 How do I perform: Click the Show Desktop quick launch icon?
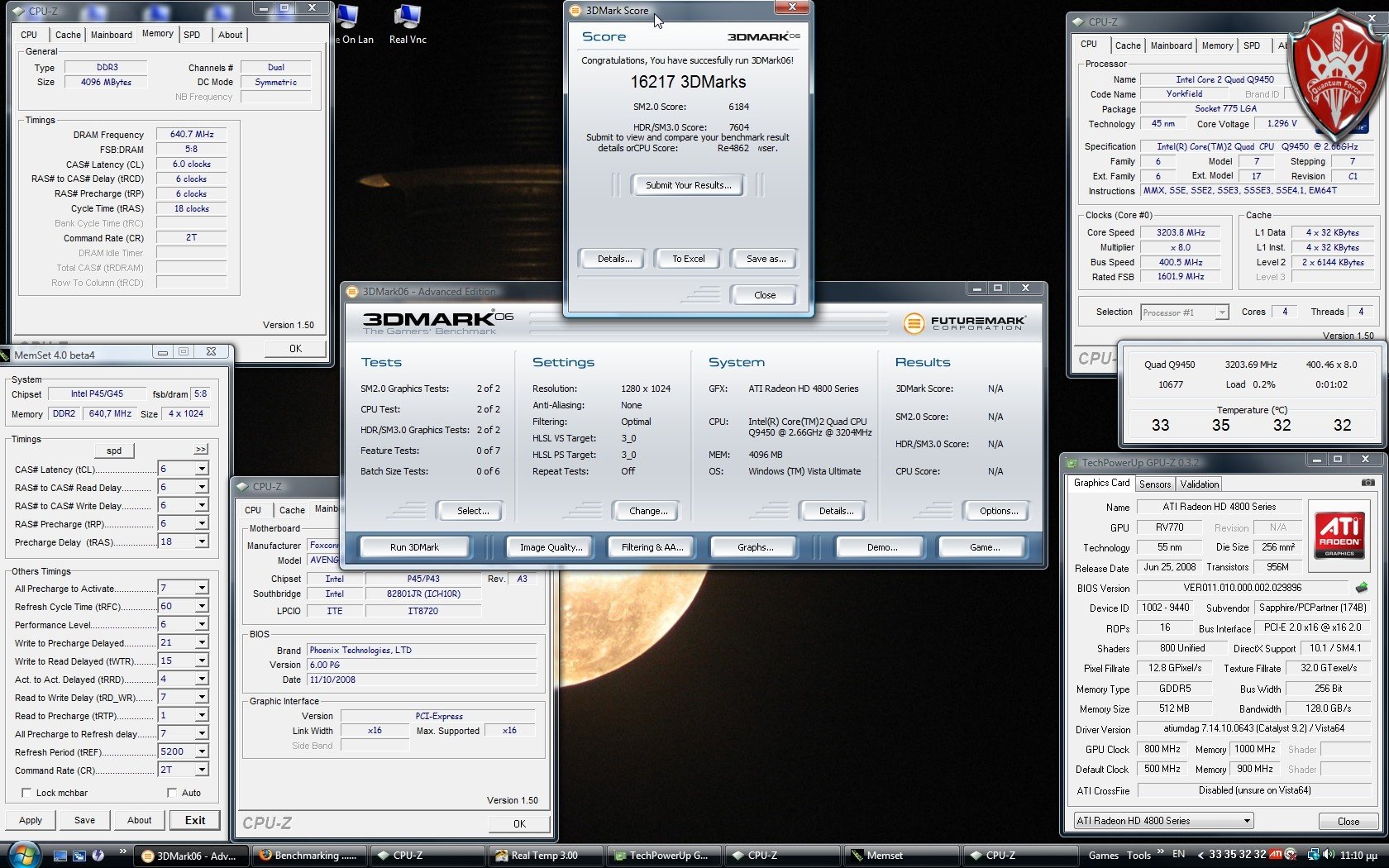click(x=60, y=856)
